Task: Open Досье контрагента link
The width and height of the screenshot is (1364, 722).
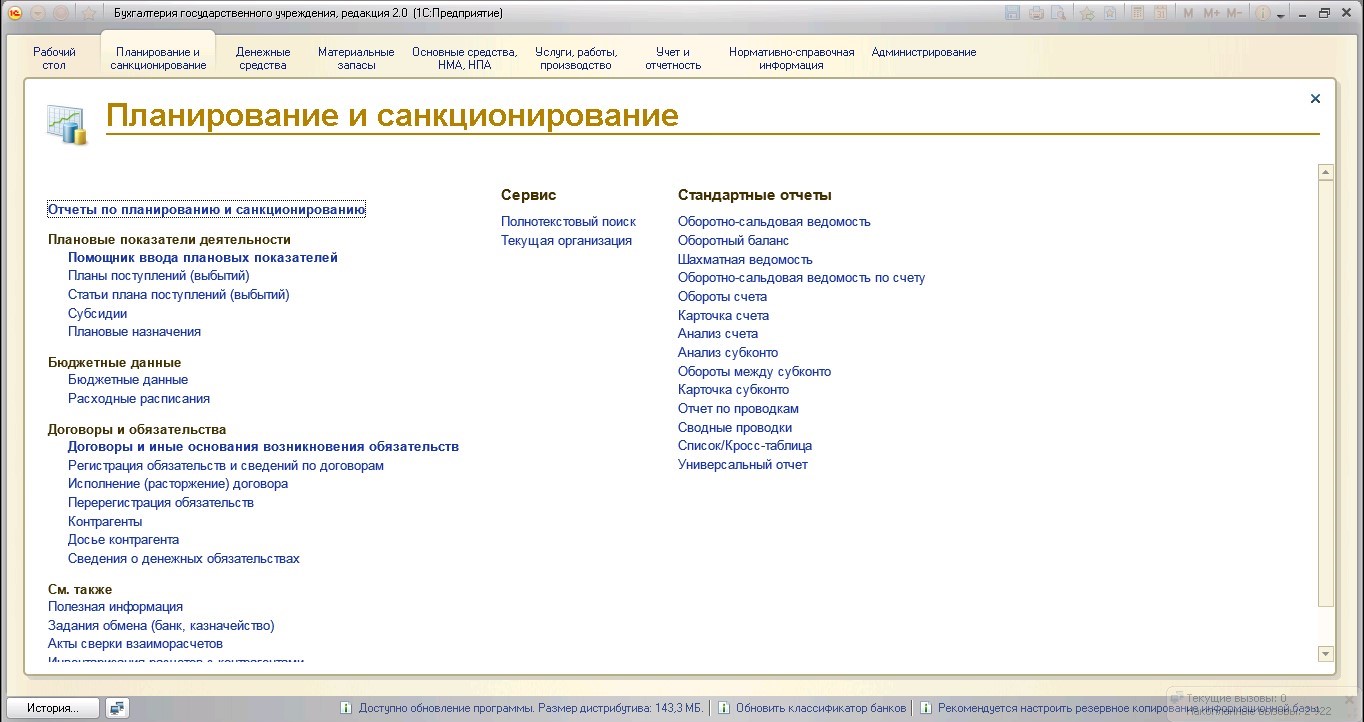Action: click(124, 539)
